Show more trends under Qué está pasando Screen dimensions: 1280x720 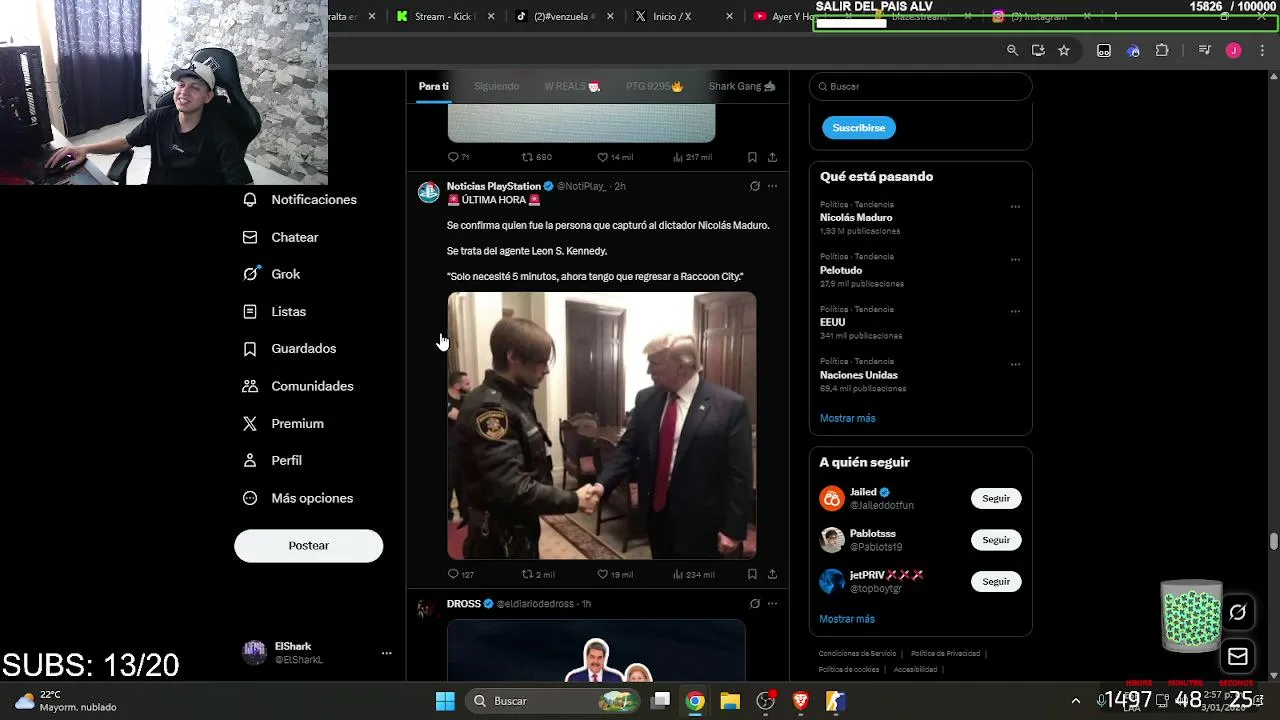pyautogui.click(x=847, y=418)
